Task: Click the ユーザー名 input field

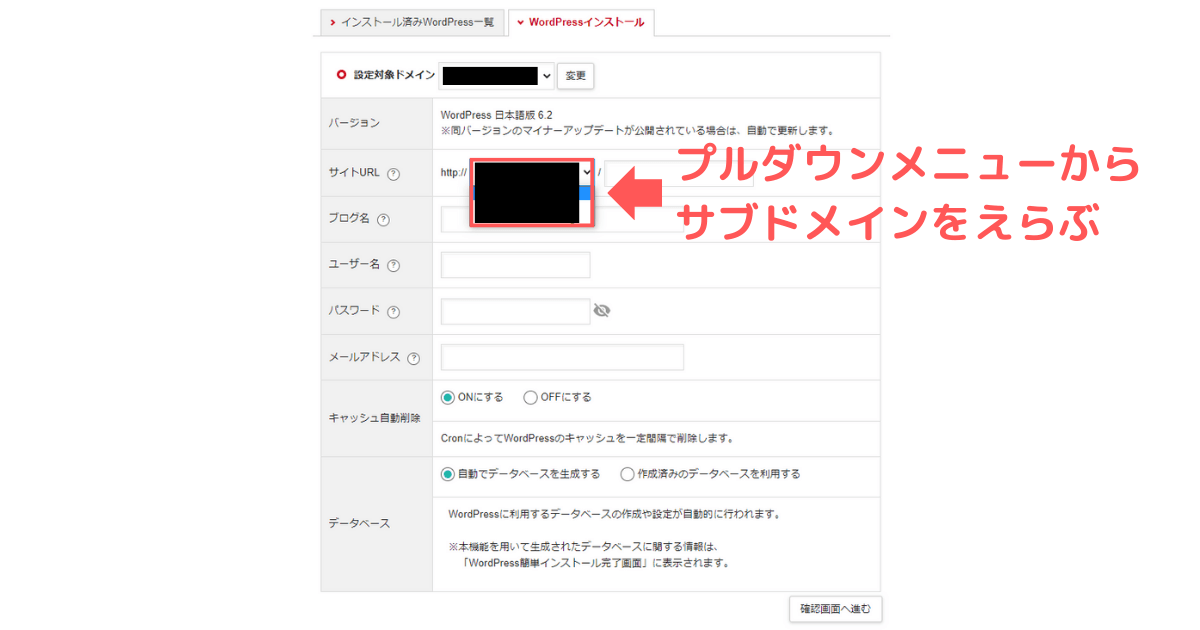Action: click(x=515, y=264)
